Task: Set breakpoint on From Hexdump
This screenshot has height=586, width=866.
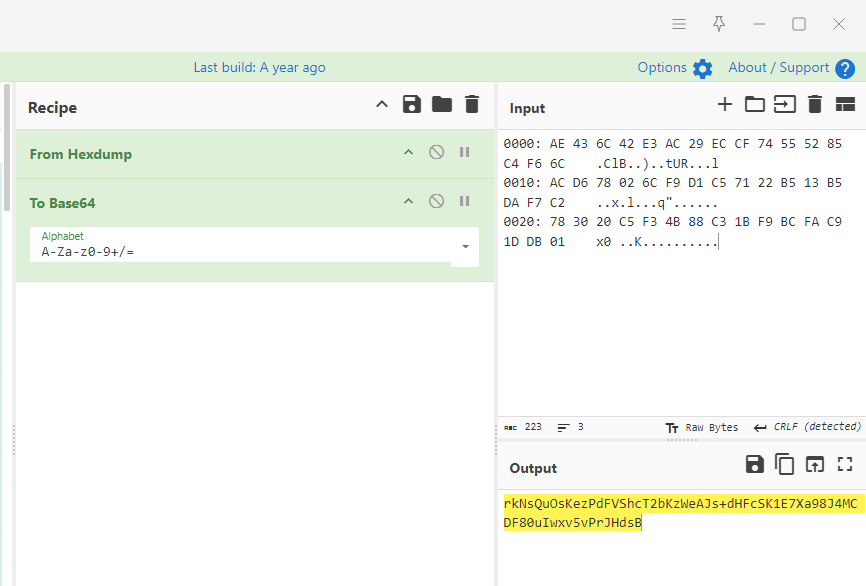Action: 464,153
